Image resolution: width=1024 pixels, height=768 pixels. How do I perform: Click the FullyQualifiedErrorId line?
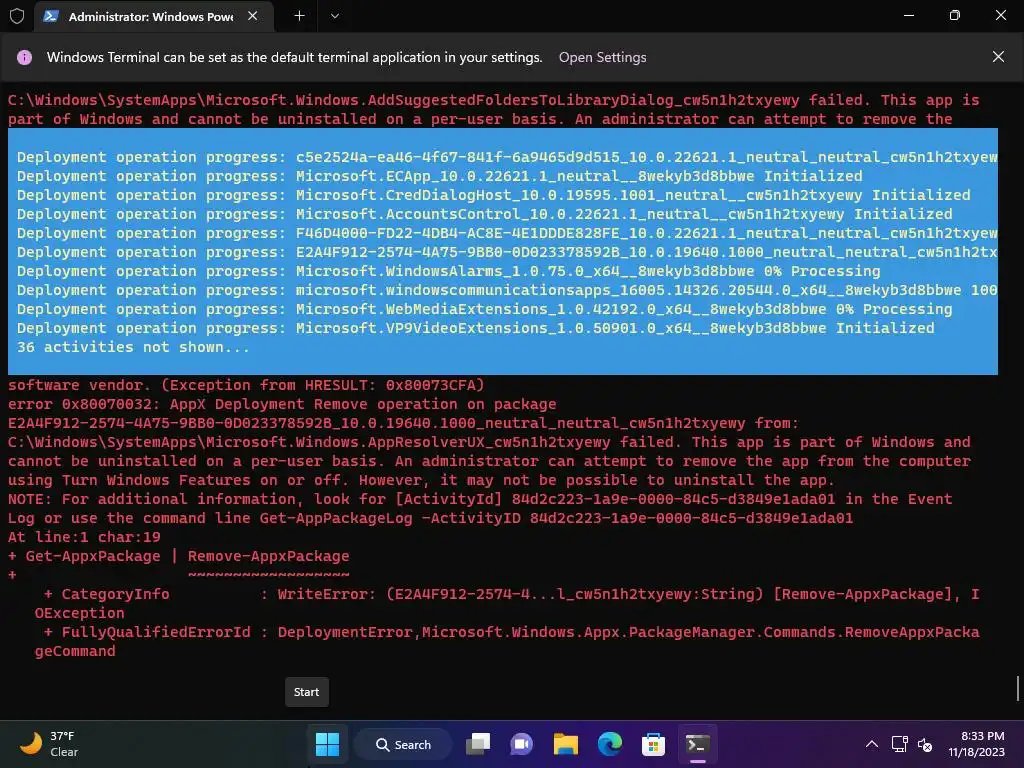(x=507, y=641)
